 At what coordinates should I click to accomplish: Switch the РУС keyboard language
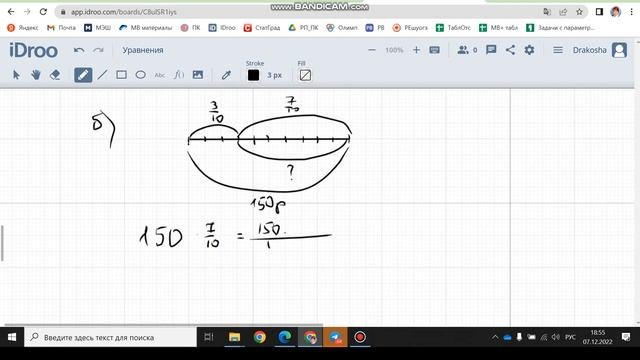[x=570, y=337]
